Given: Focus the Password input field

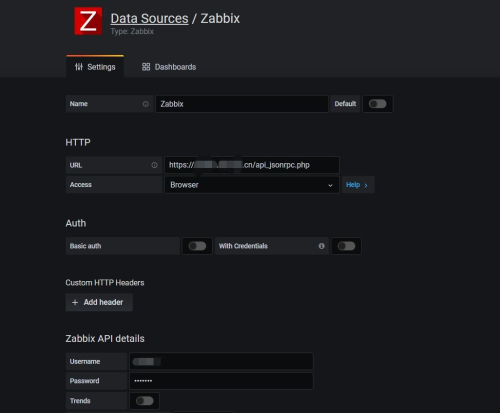Looking at the screenshot, I should (x=221, y=381).
